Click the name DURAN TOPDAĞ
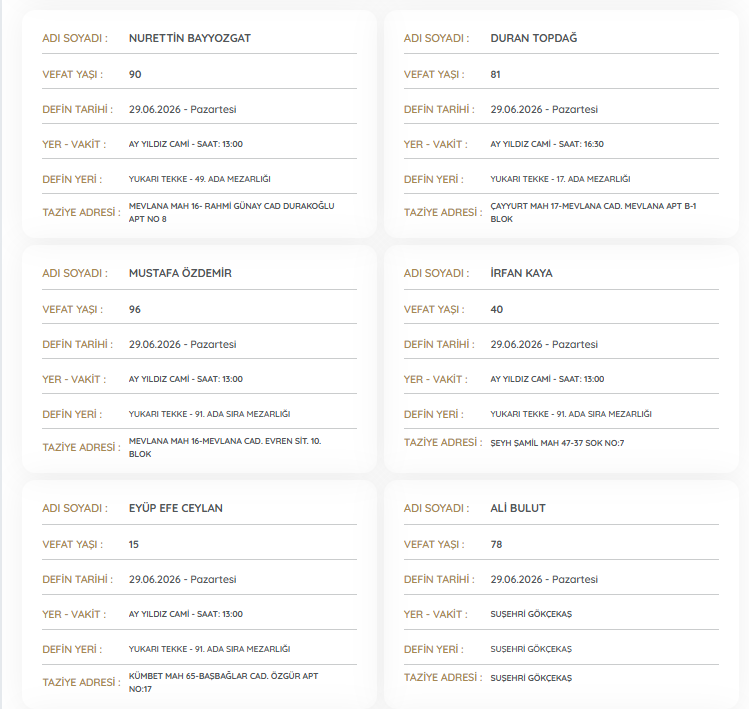This screenshot has height=709, width=749. [x=534, y=38]
